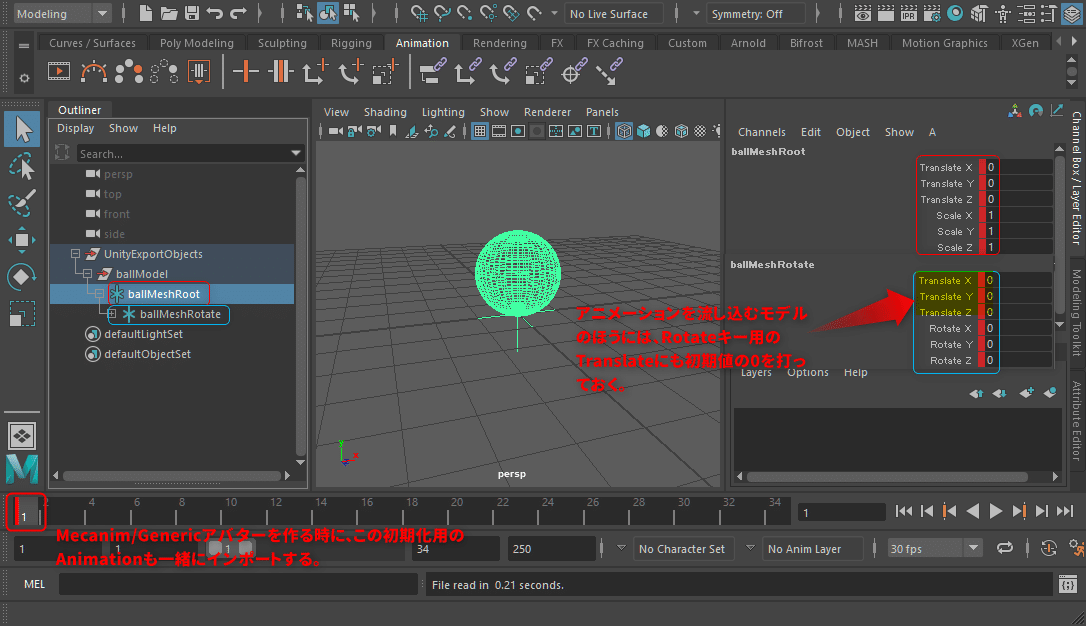Image resolution: width=1086 pixels, height=626 pixels.
Task: Toggle wireframe display cube icon
Action: click(624, 131)
